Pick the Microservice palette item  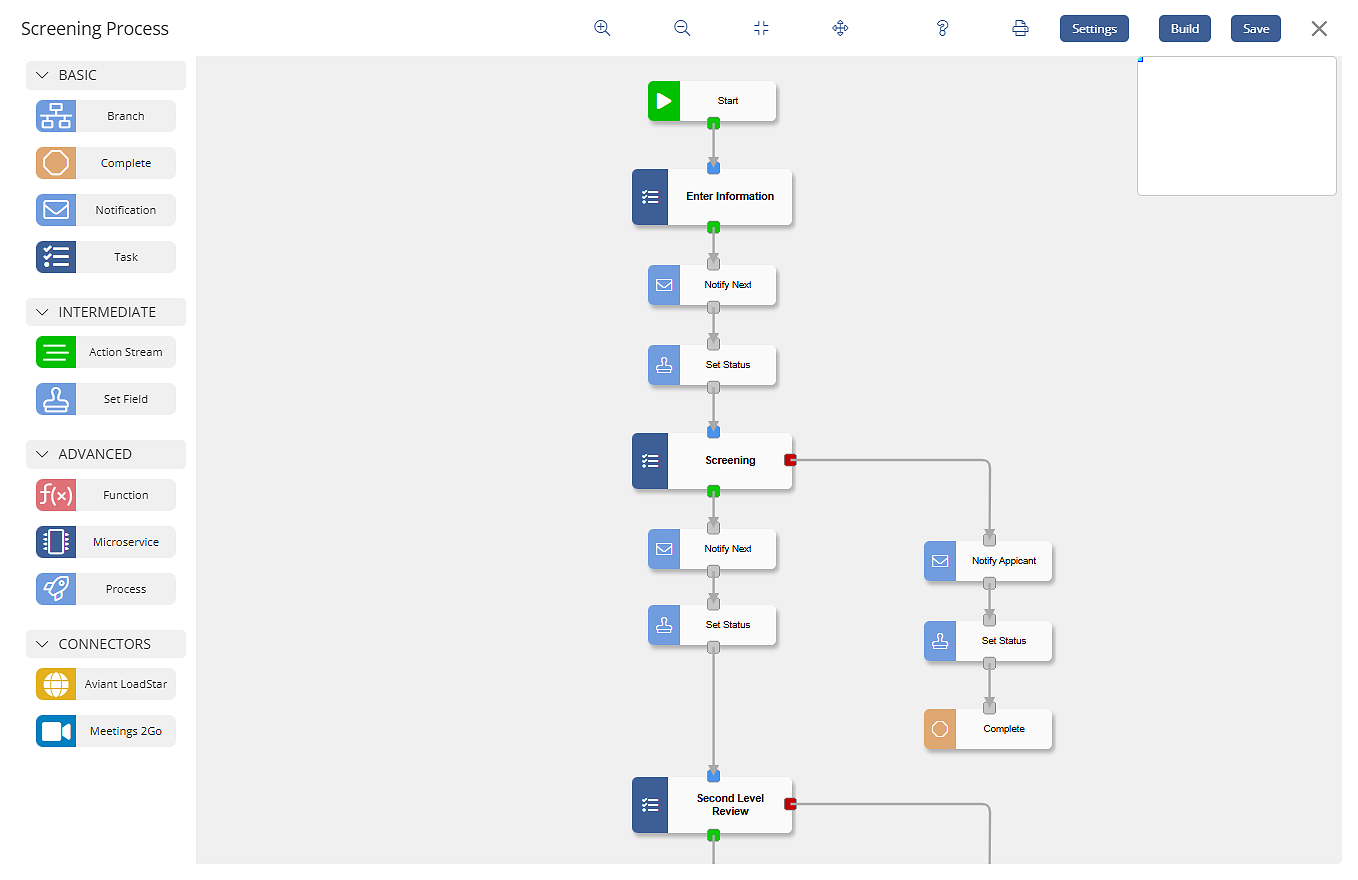click(106, 542)
